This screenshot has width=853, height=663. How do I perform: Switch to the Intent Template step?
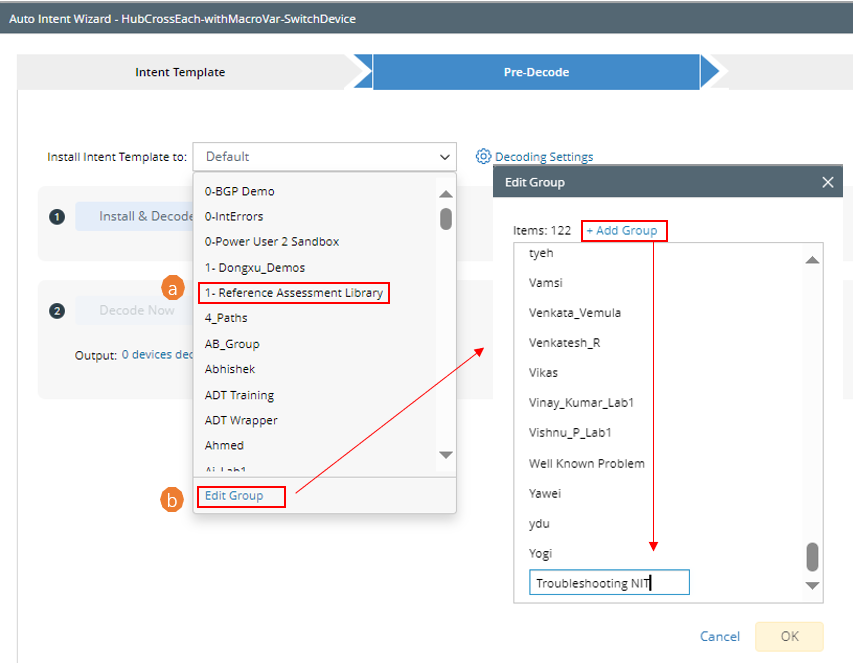(180, 72)
